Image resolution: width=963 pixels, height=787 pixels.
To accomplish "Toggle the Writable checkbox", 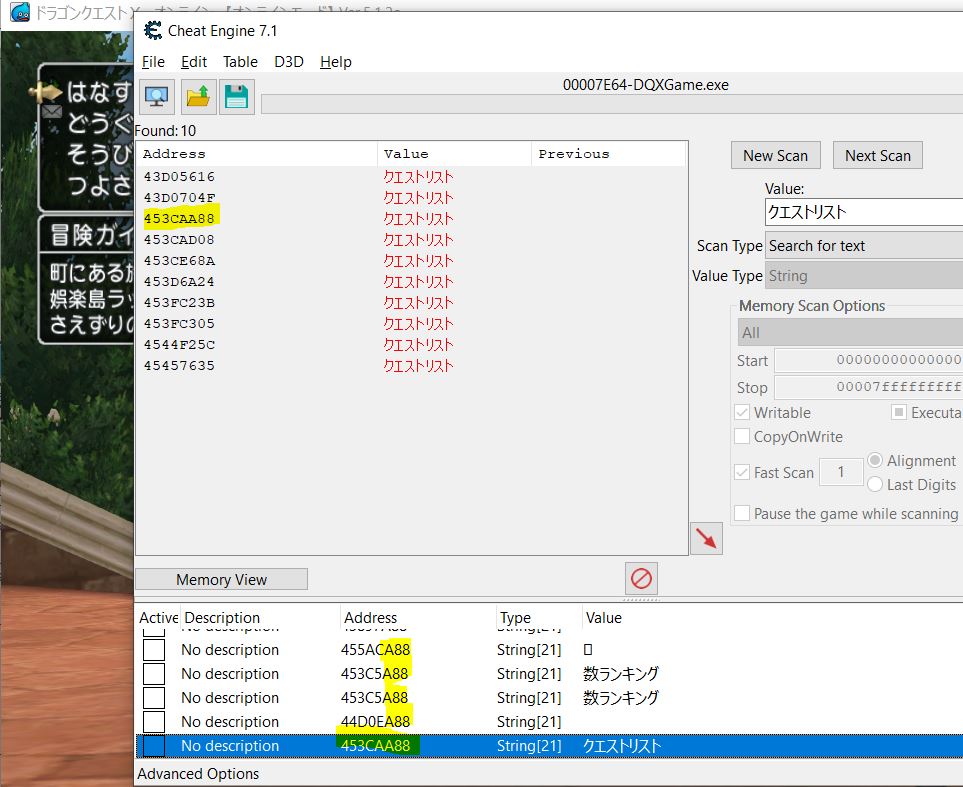I will point(742,413).
